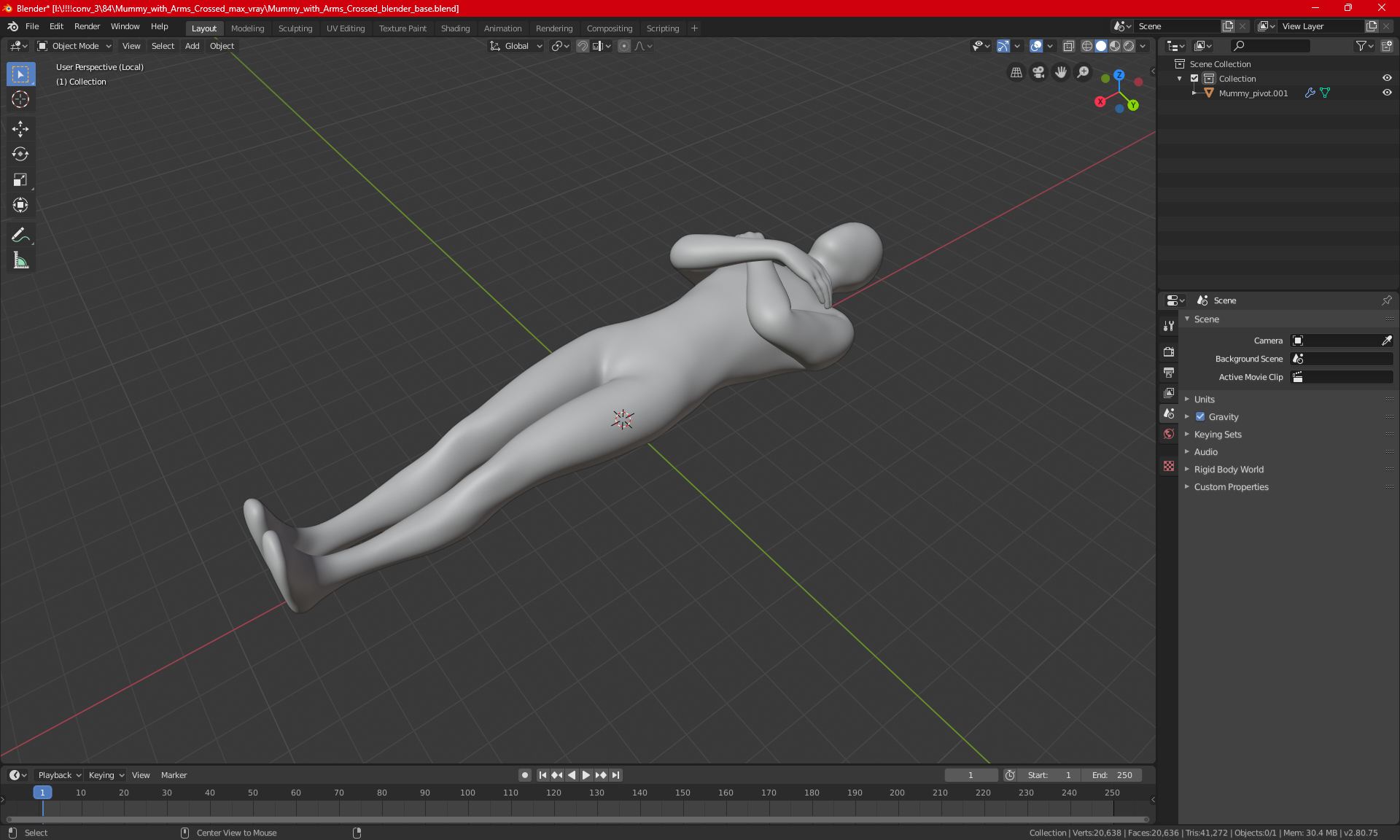This screenshot has height=840, width=1400.
Task: Toggle viewport overlays
Action: click(x=1036, y=46)
